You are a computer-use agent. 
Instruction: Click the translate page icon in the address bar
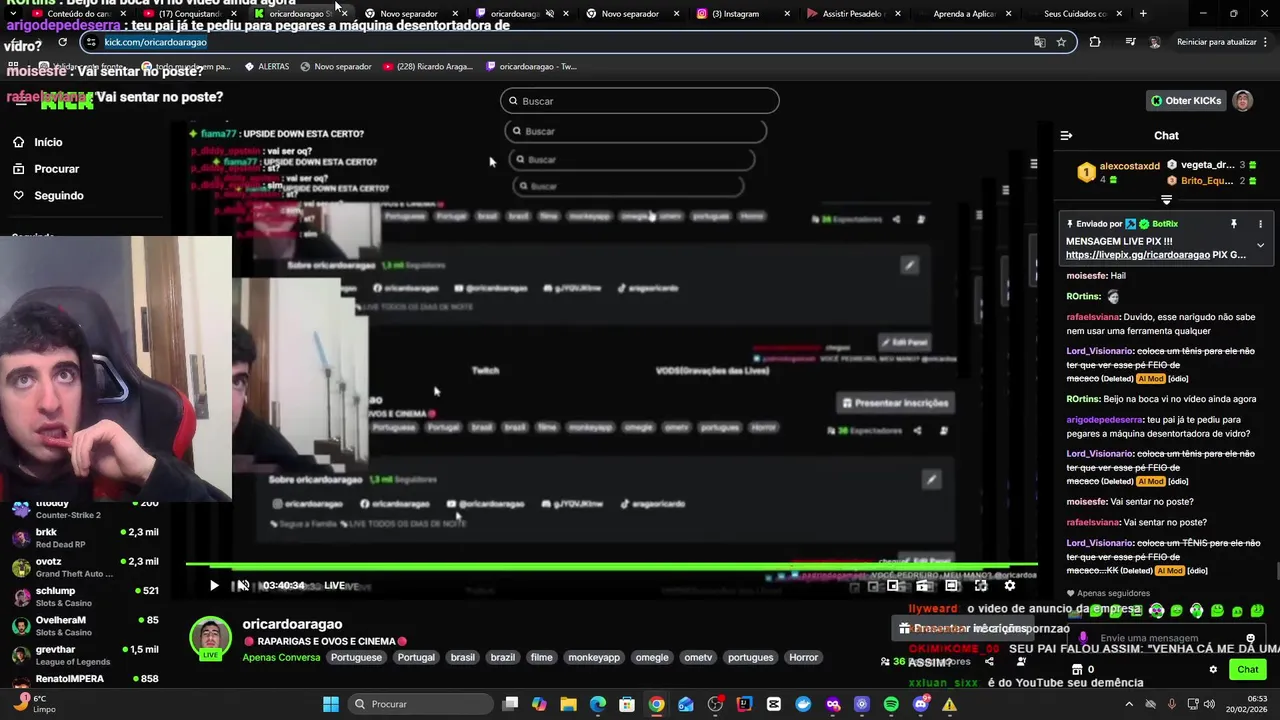[1040, 42]
